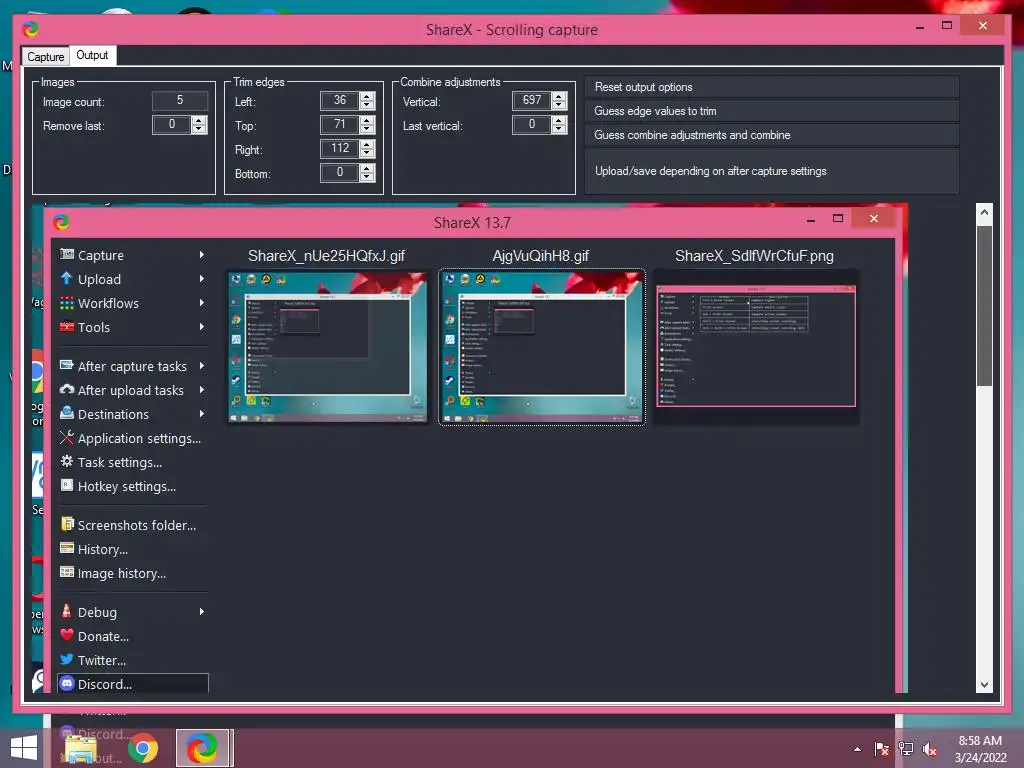Decrease the Last vertical value
Screen dimensions: 1024x768
click(559, 129)
